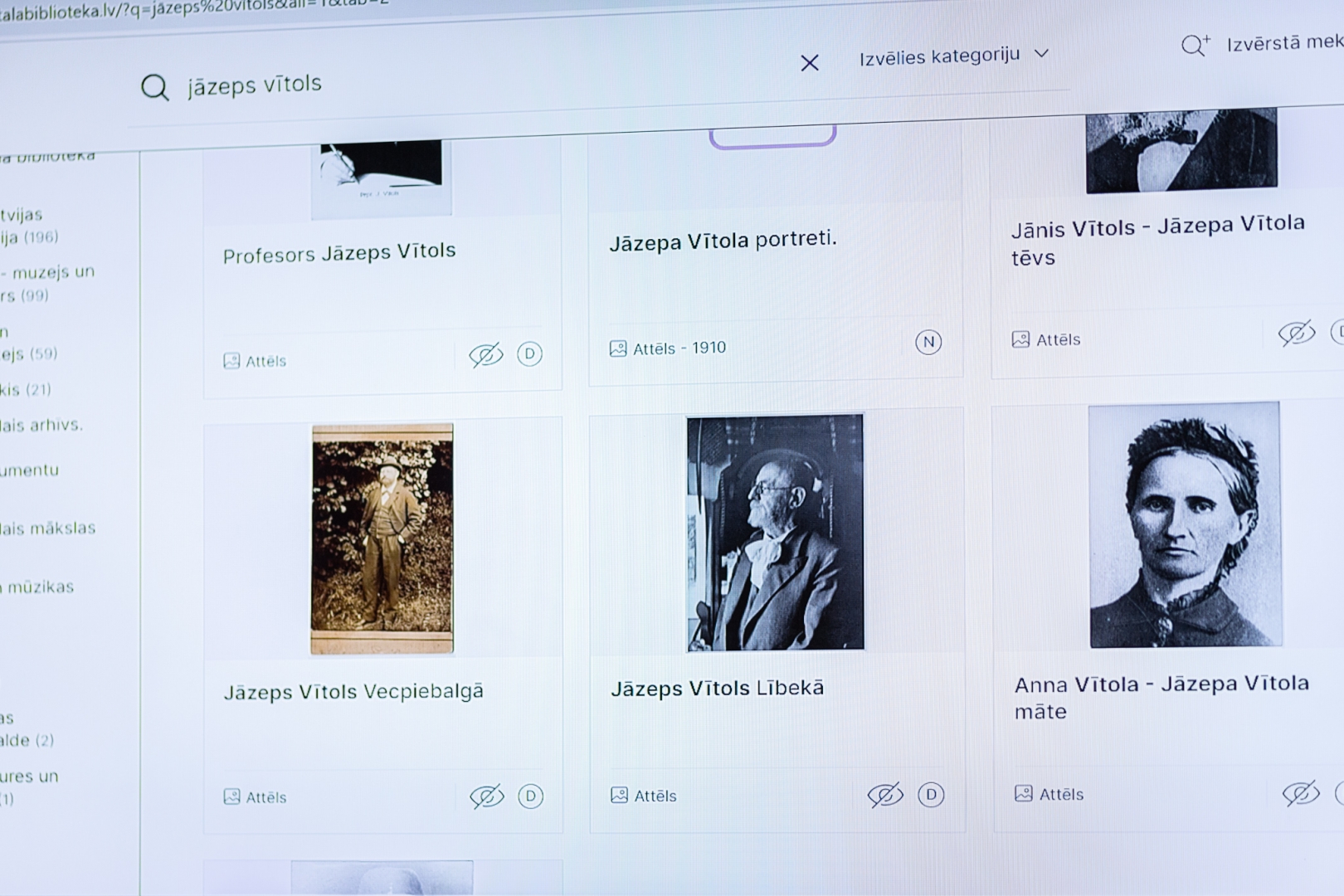Viewport: 1344px width, 896px height.
Task: Toggle eye icon on Anna Vītola card
Action: 1300,793
